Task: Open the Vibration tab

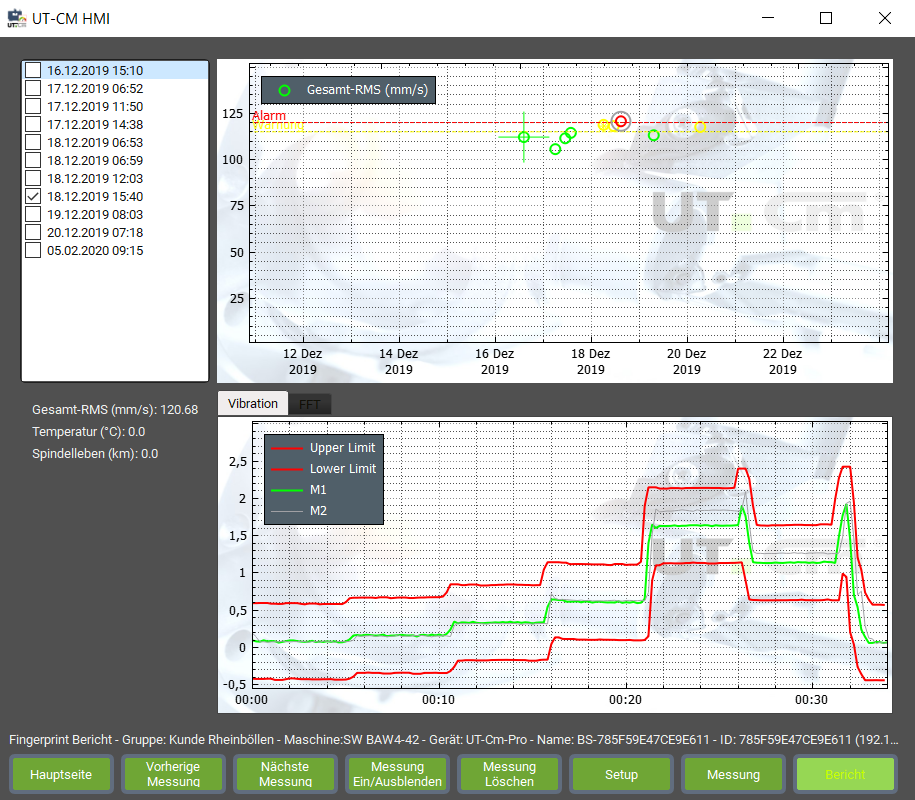Action: [253, 404]
